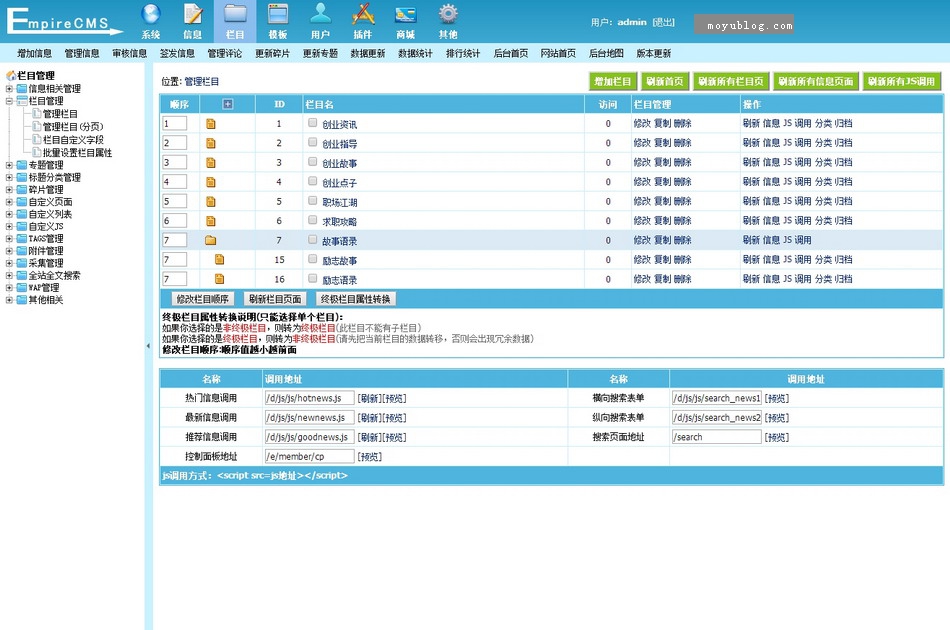Image resolution: width=950 pixels, height=630 pixels.
Task: Click the order input for 创业资讯
Action: pos(174,124)
